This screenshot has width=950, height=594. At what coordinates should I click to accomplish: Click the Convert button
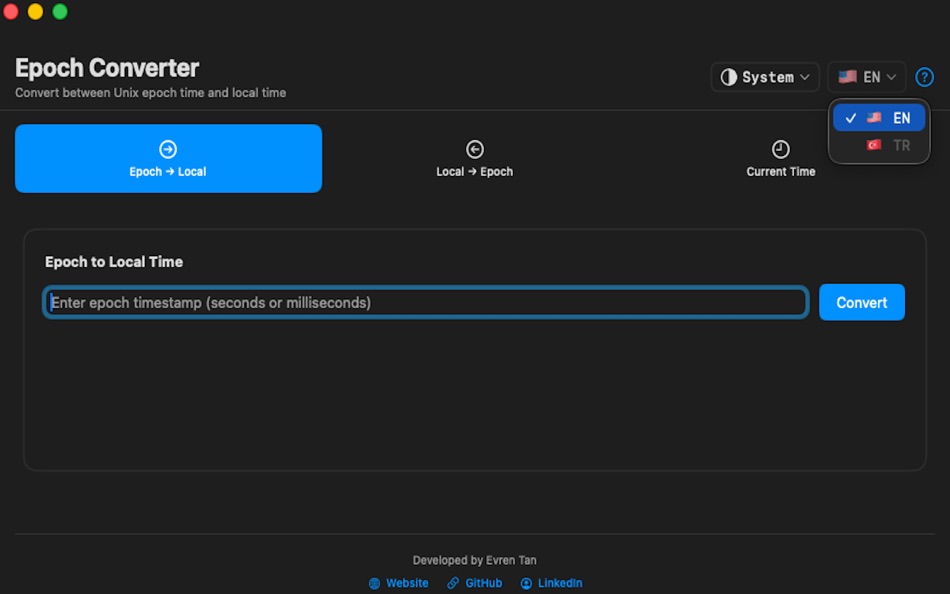(x=861, y=302)
